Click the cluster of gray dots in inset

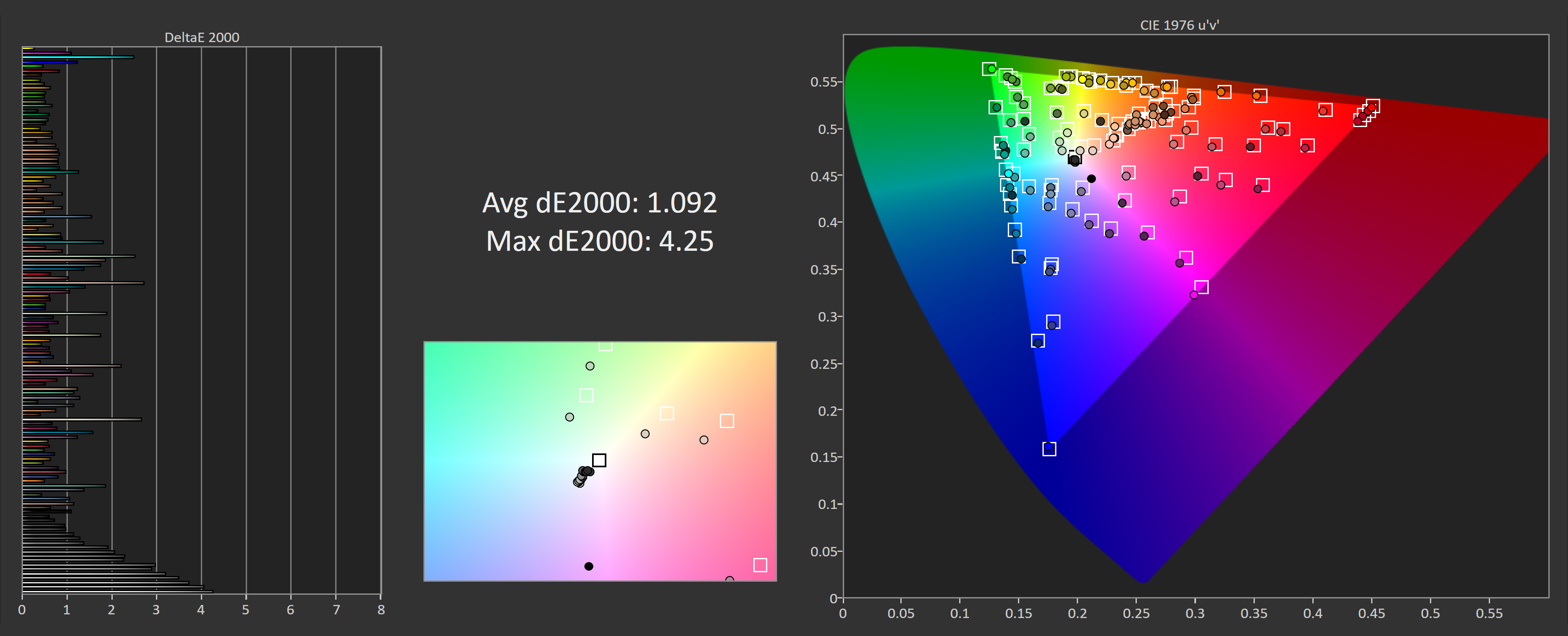pyautogui.click(x=583, y=476)
